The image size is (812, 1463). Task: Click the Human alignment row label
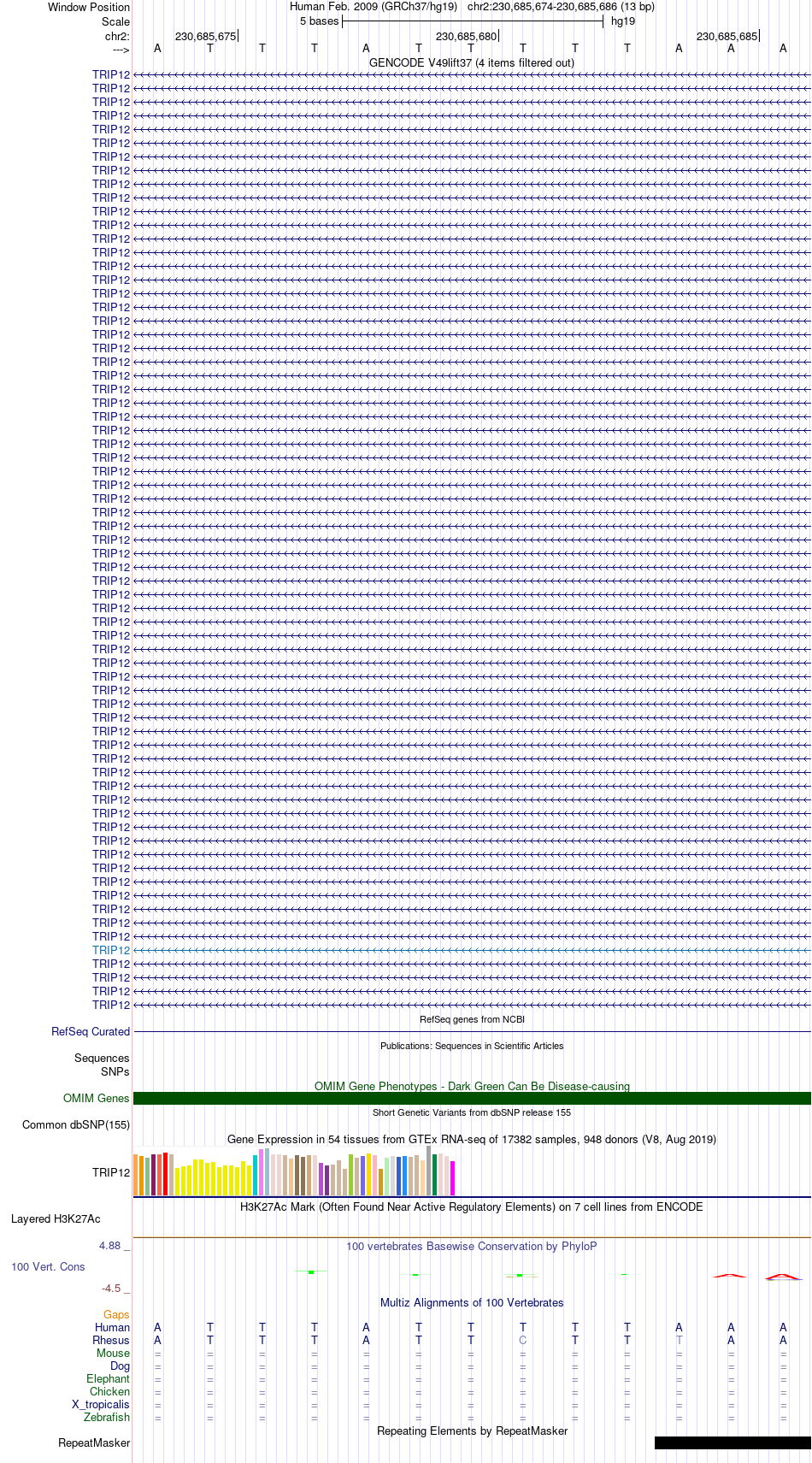[112, 1327]
